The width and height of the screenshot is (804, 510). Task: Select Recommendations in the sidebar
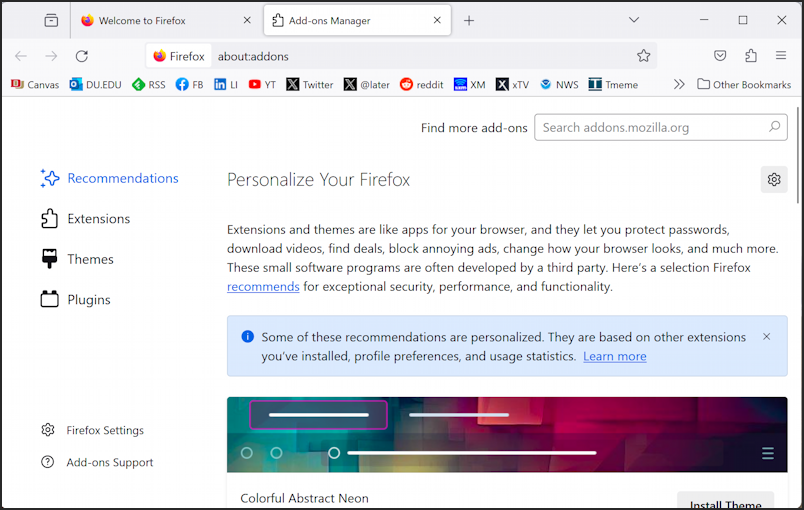click(109, 178)
